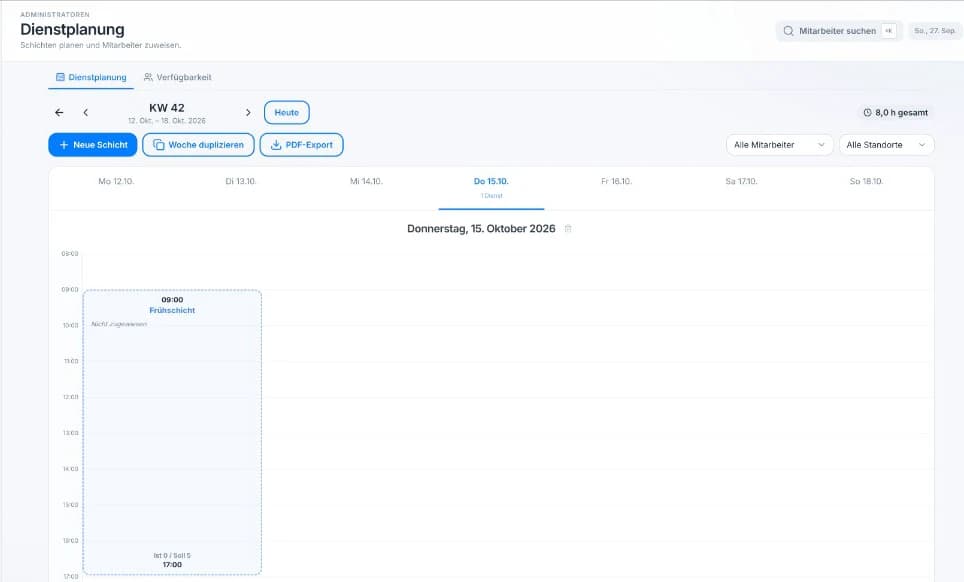
Task: Advance to next week with the right chevron
Action: click(x=248, y=112)
